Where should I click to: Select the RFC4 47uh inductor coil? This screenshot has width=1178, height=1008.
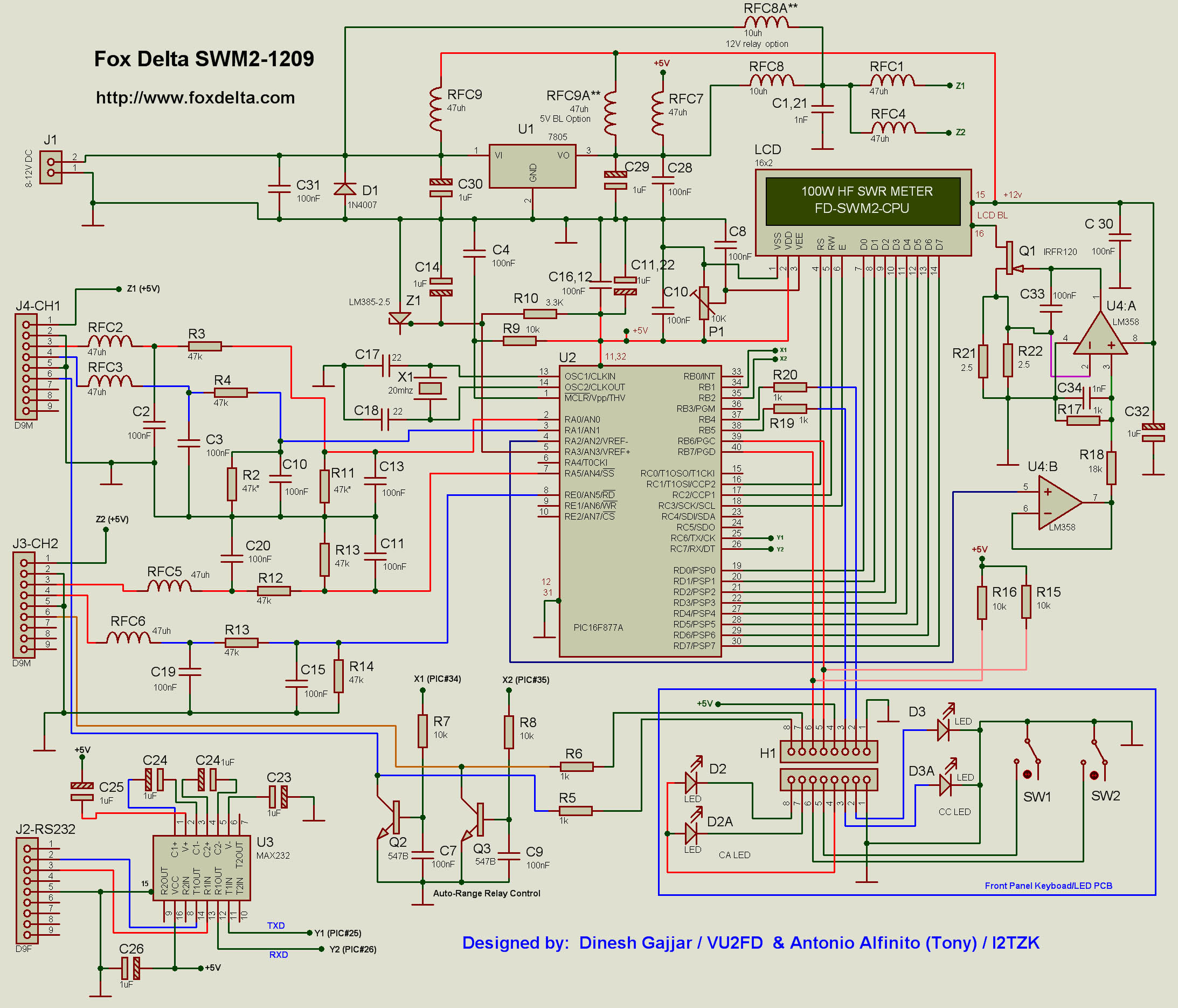tap(892, 127)
